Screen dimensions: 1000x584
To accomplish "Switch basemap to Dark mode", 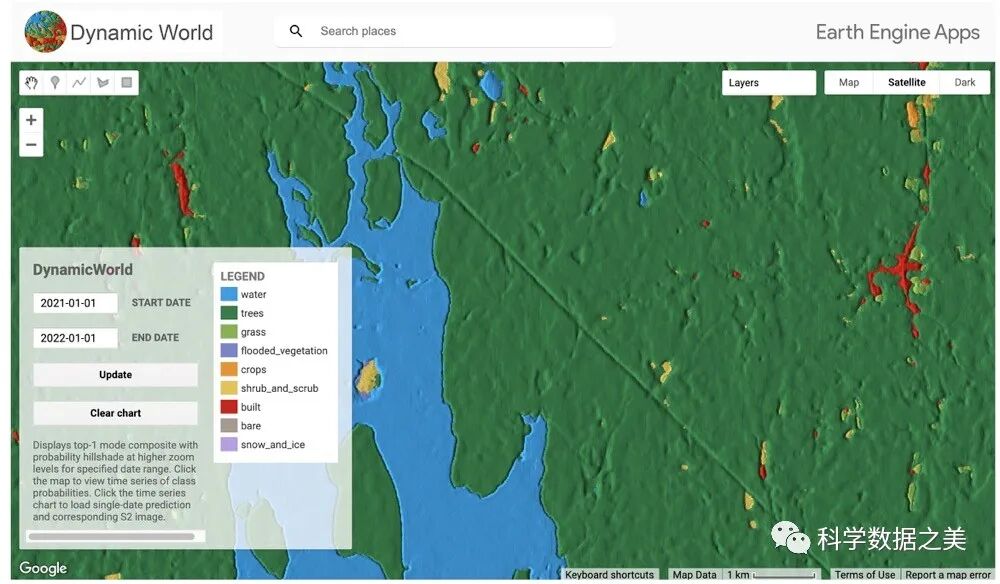I will [x=964, y=83].
